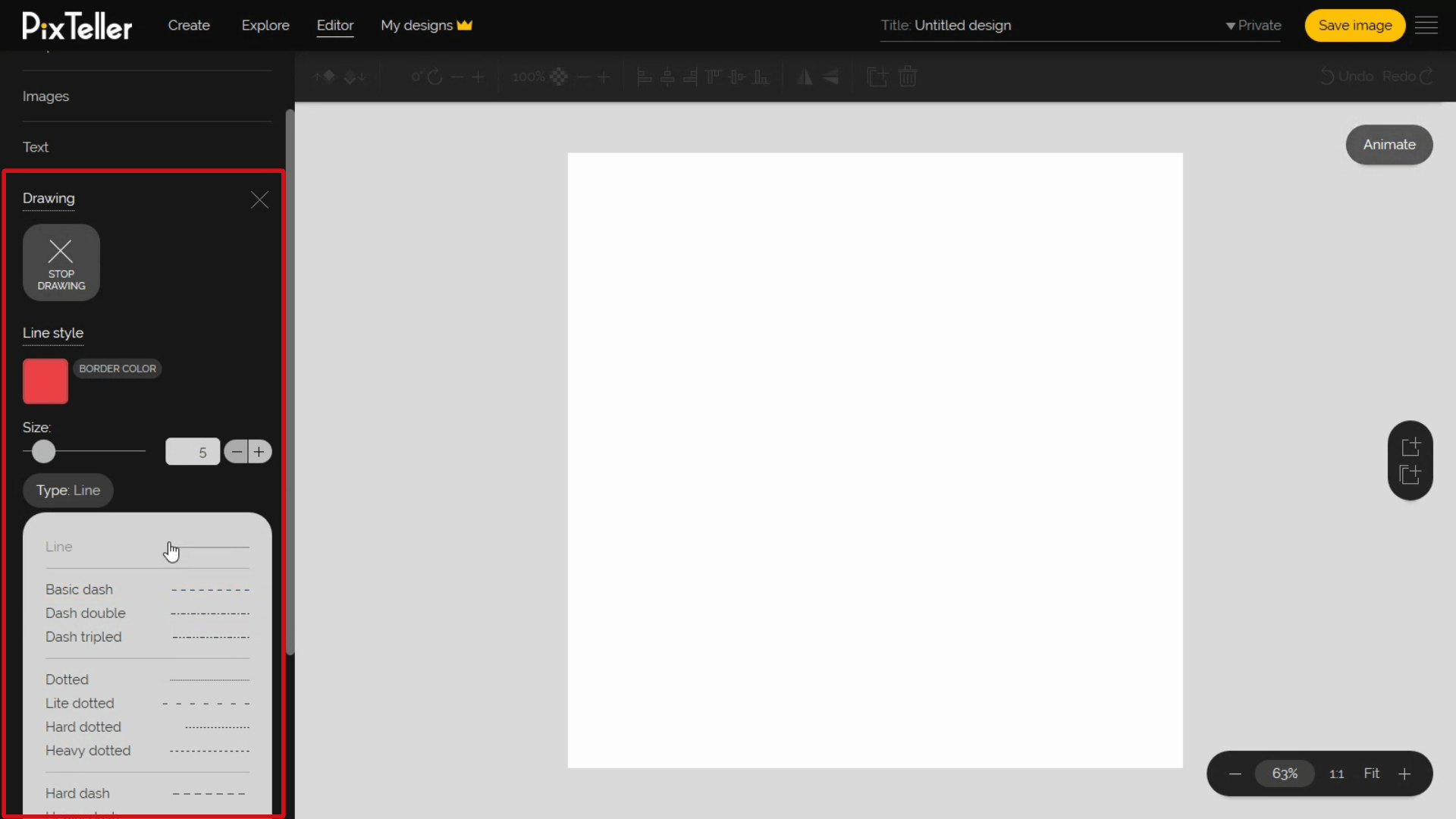Click the align right icon

(690, 77)
